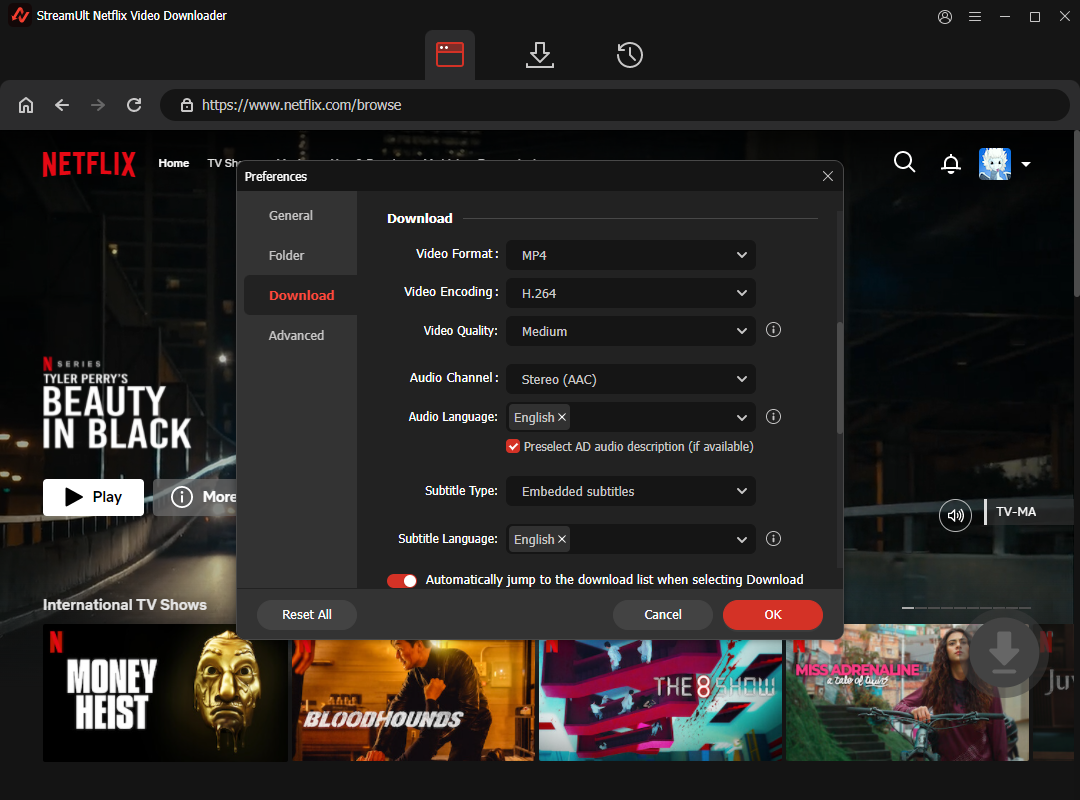Open The 8 Show thumbnail

[661, 700]
